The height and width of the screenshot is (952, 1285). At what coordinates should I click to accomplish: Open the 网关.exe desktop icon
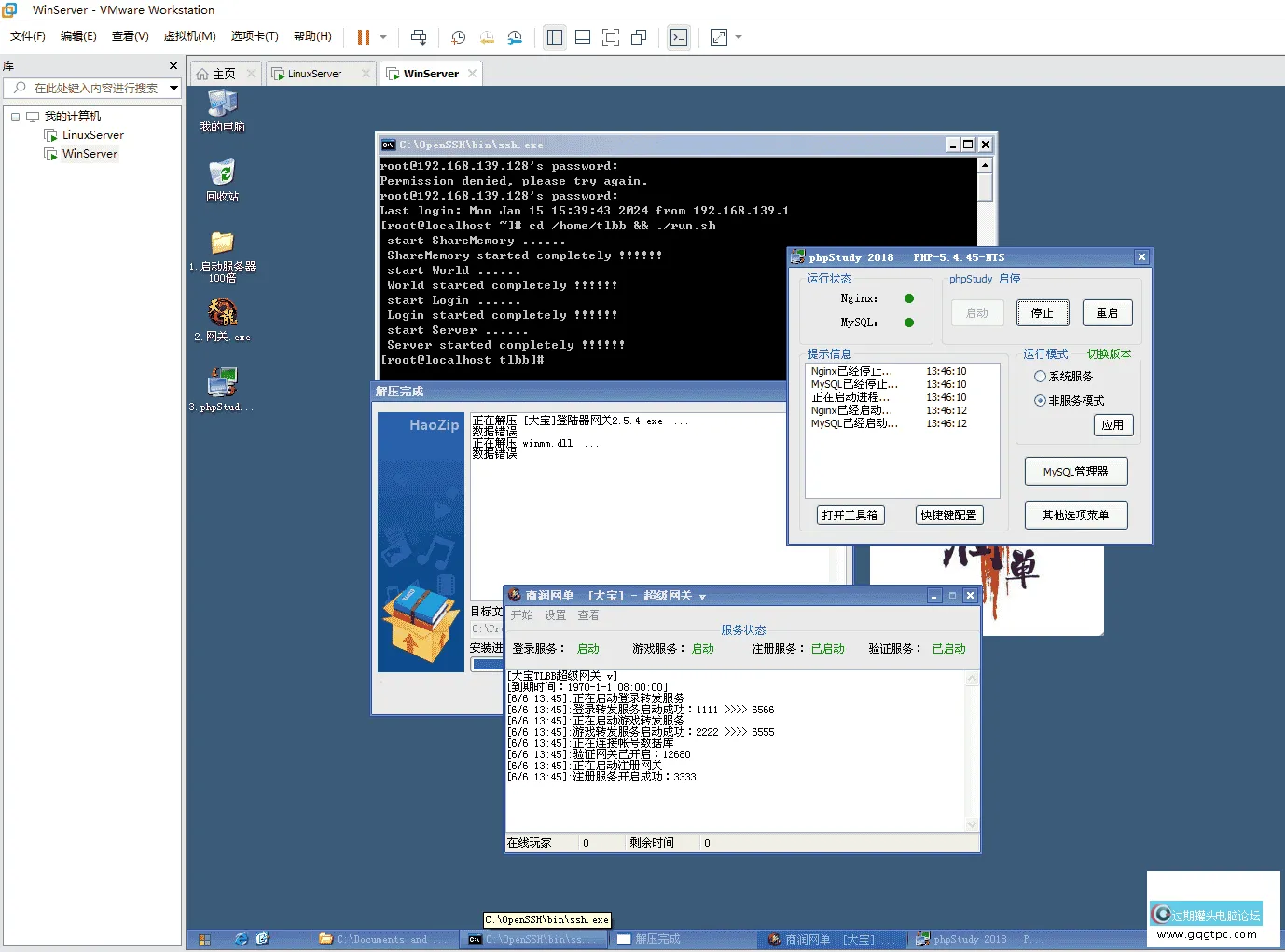222,313
